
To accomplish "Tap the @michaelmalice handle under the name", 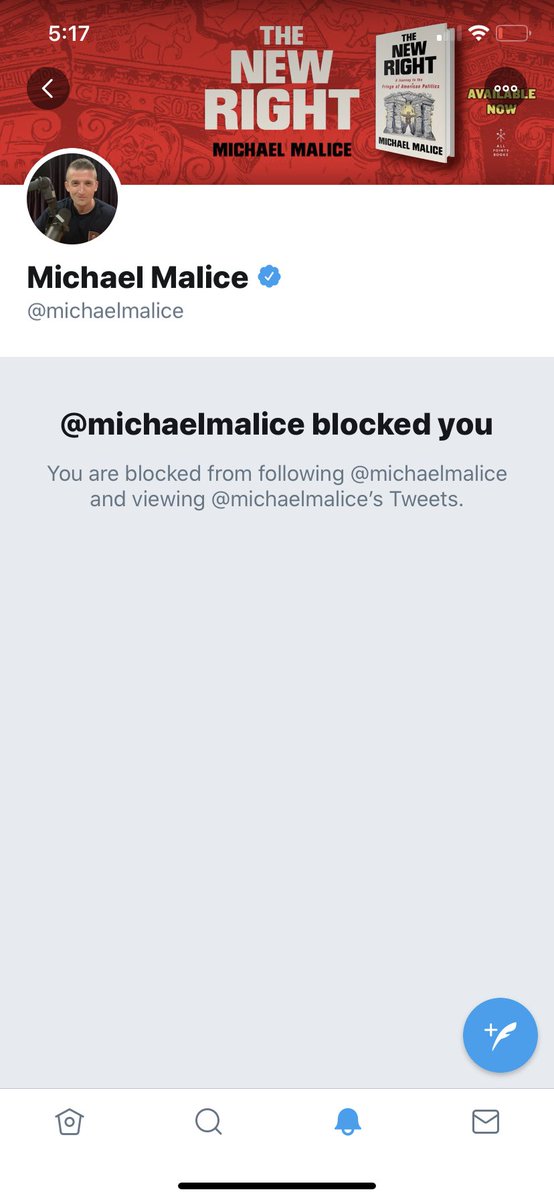I will (105, 311).
